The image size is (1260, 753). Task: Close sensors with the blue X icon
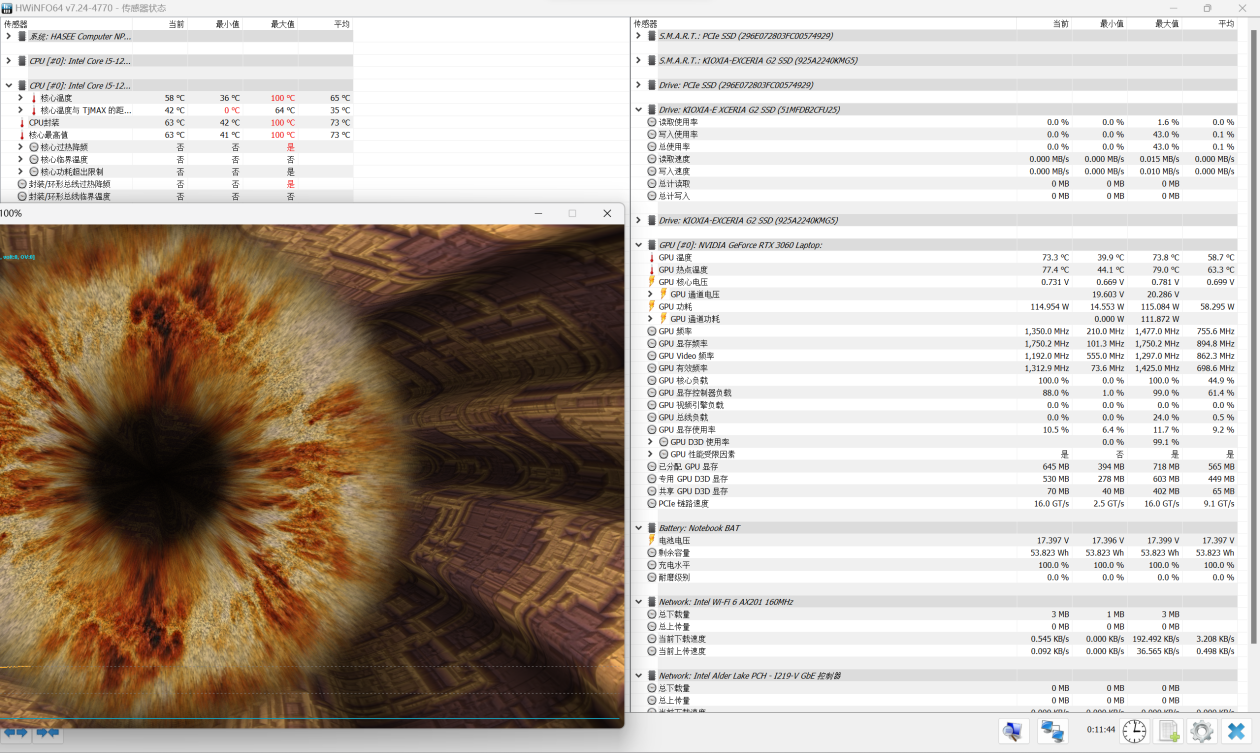[x=1237, y=731]
